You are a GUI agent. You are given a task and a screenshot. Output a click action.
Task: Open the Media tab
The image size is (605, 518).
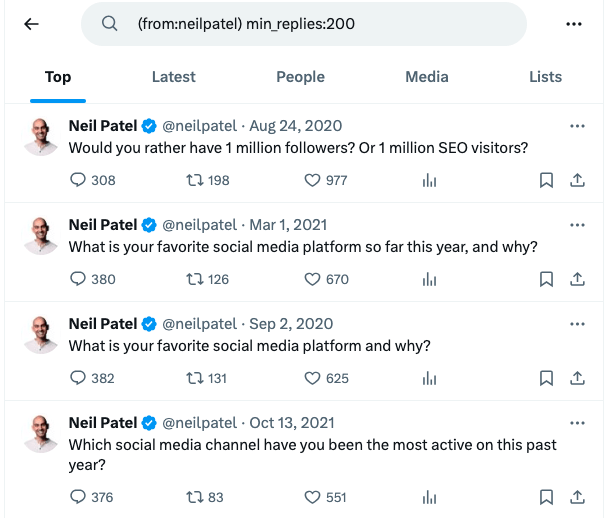tap(427, 77)
